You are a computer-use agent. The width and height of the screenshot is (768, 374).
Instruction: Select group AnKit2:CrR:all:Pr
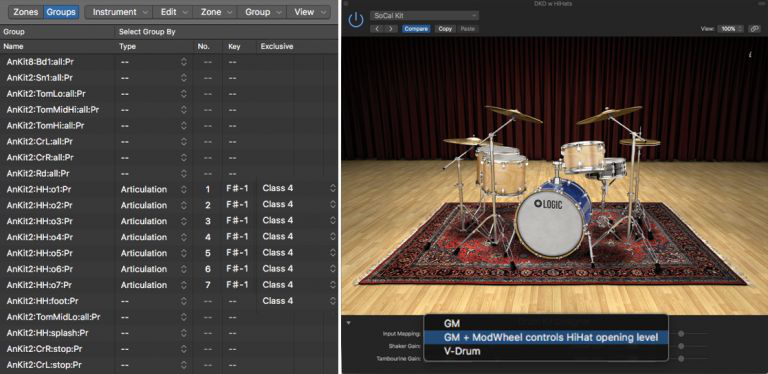click(x=40, y=157)
